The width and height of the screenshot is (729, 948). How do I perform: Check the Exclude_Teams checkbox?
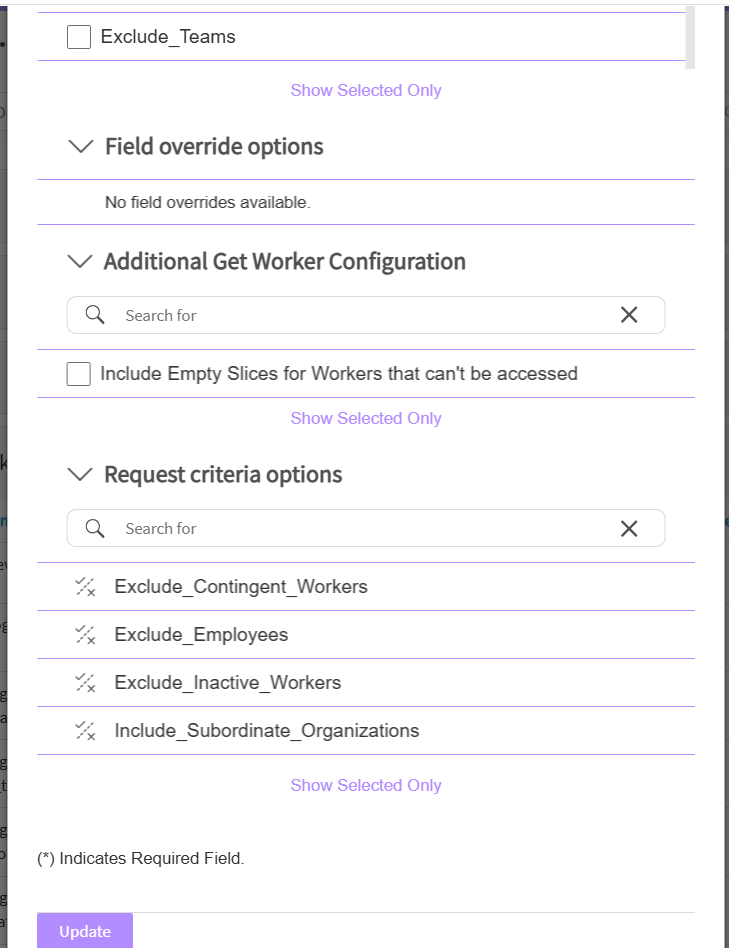(x=79, y=37)
